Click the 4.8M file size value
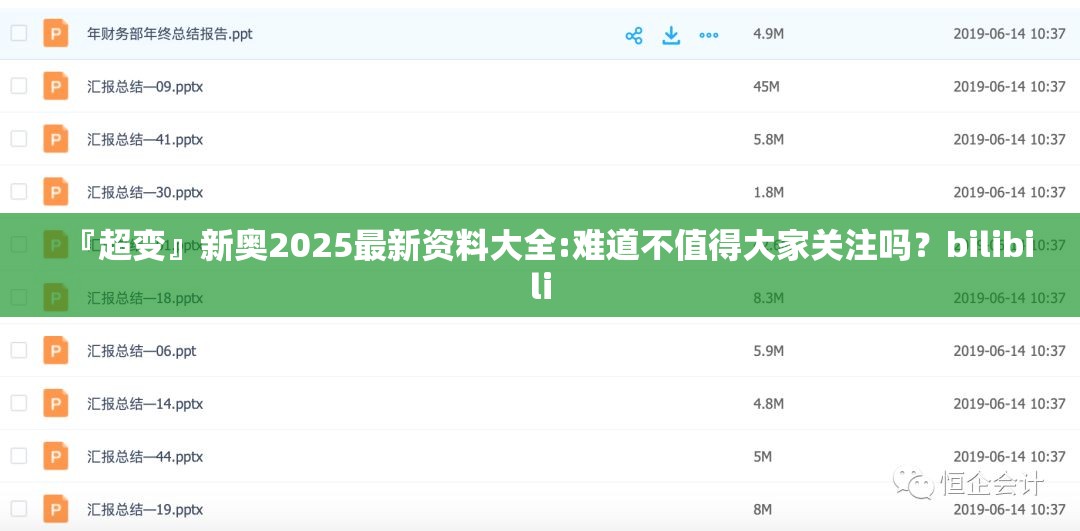This screenshot has width=1080, height=531. 768,404
